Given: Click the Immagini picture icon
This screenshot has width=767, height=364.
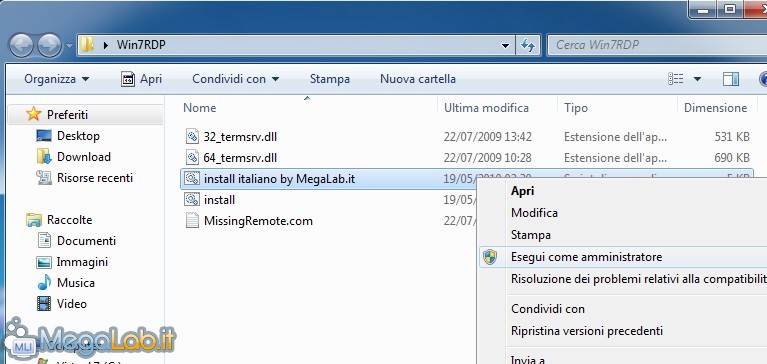Looking at the screenshot, I should 44,262.
